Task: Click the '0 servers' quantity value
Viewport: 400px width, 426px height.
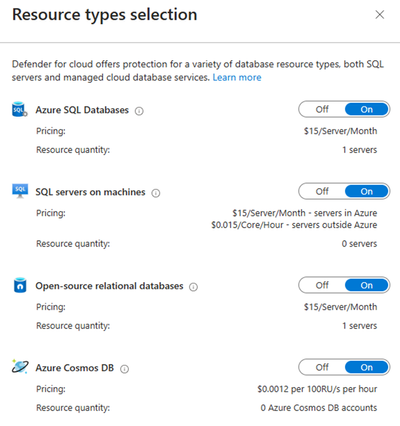Action: [359, 244]
